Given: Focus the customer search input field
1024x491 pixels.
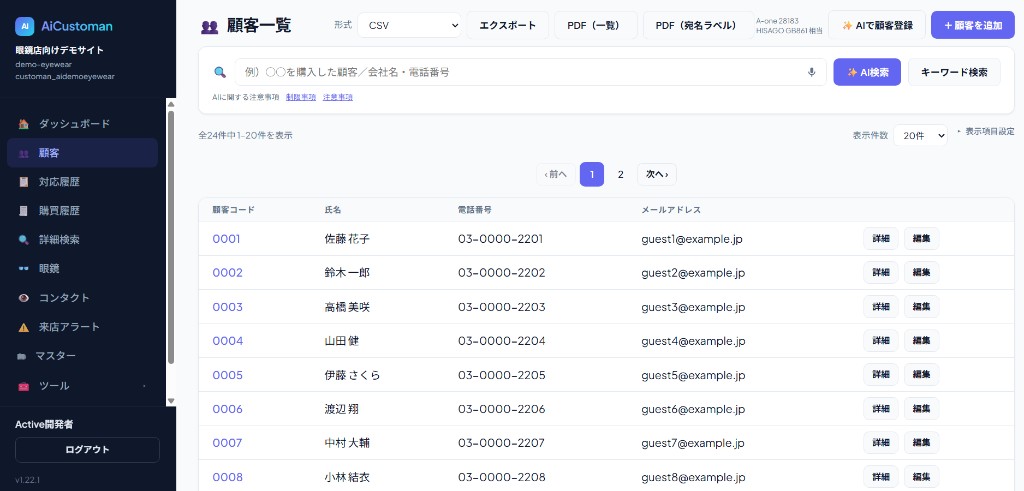Looking at the screenshot, I should click(530, 72).
